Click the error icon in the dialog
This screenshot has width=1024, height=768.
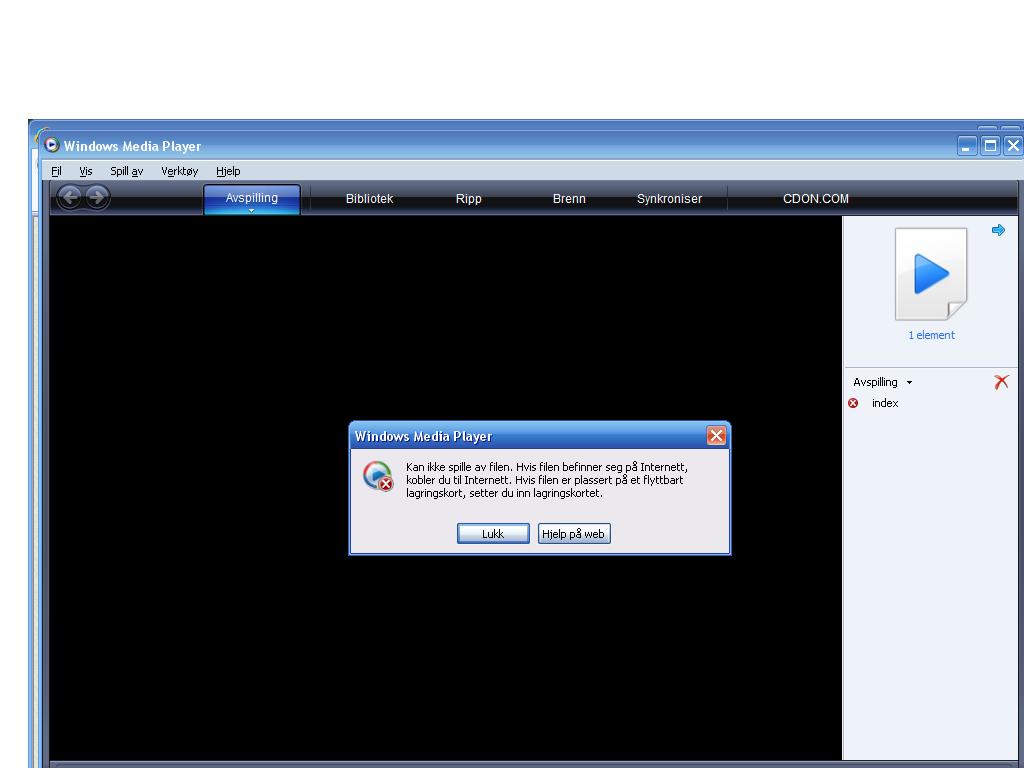(378, 476)
